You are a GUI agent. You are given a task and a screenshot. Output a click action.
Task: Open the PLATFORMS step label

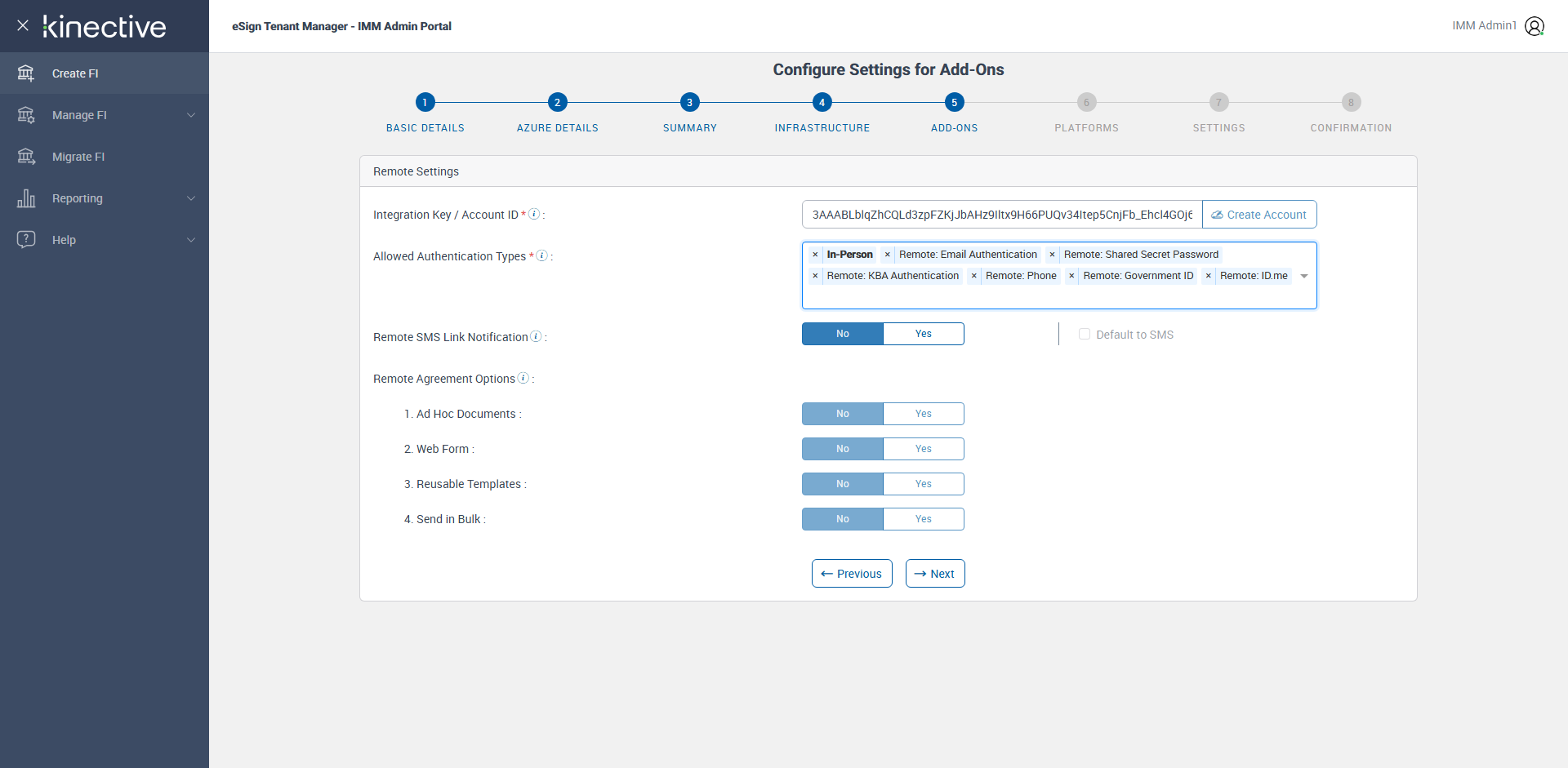point(1086,128)
